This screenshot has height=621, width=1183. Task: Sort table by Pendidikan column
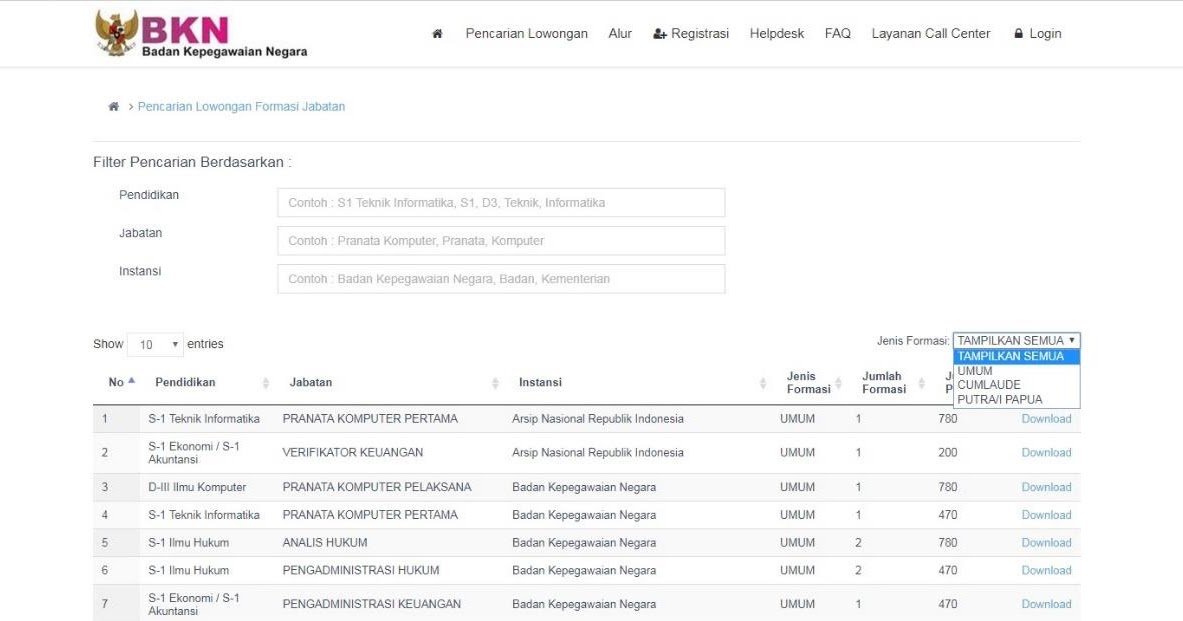[x=265, y=383]
